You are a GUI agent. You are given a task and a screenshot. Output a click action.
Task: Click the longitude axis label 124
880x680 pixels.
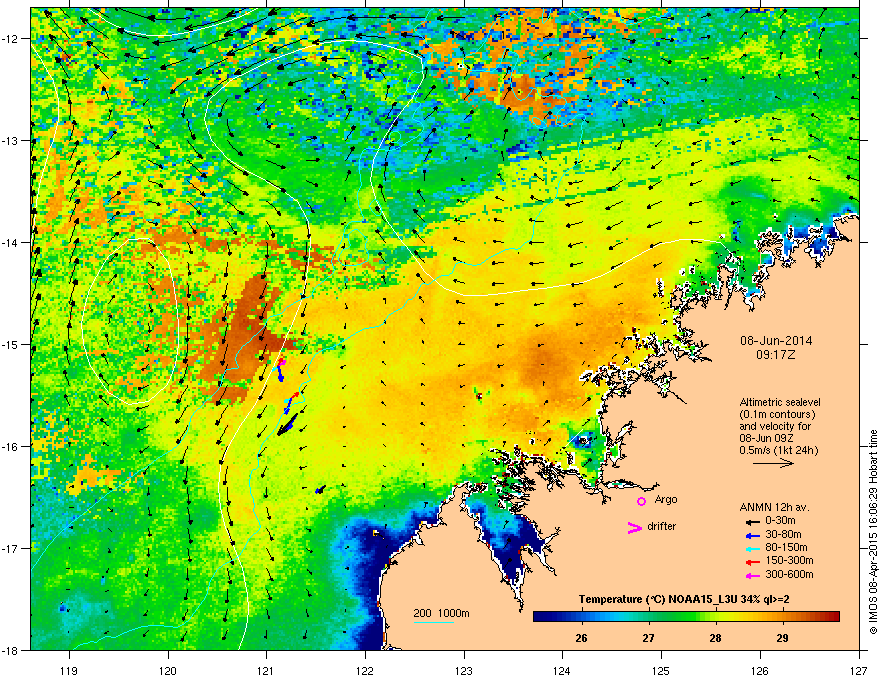coord(562,670)
